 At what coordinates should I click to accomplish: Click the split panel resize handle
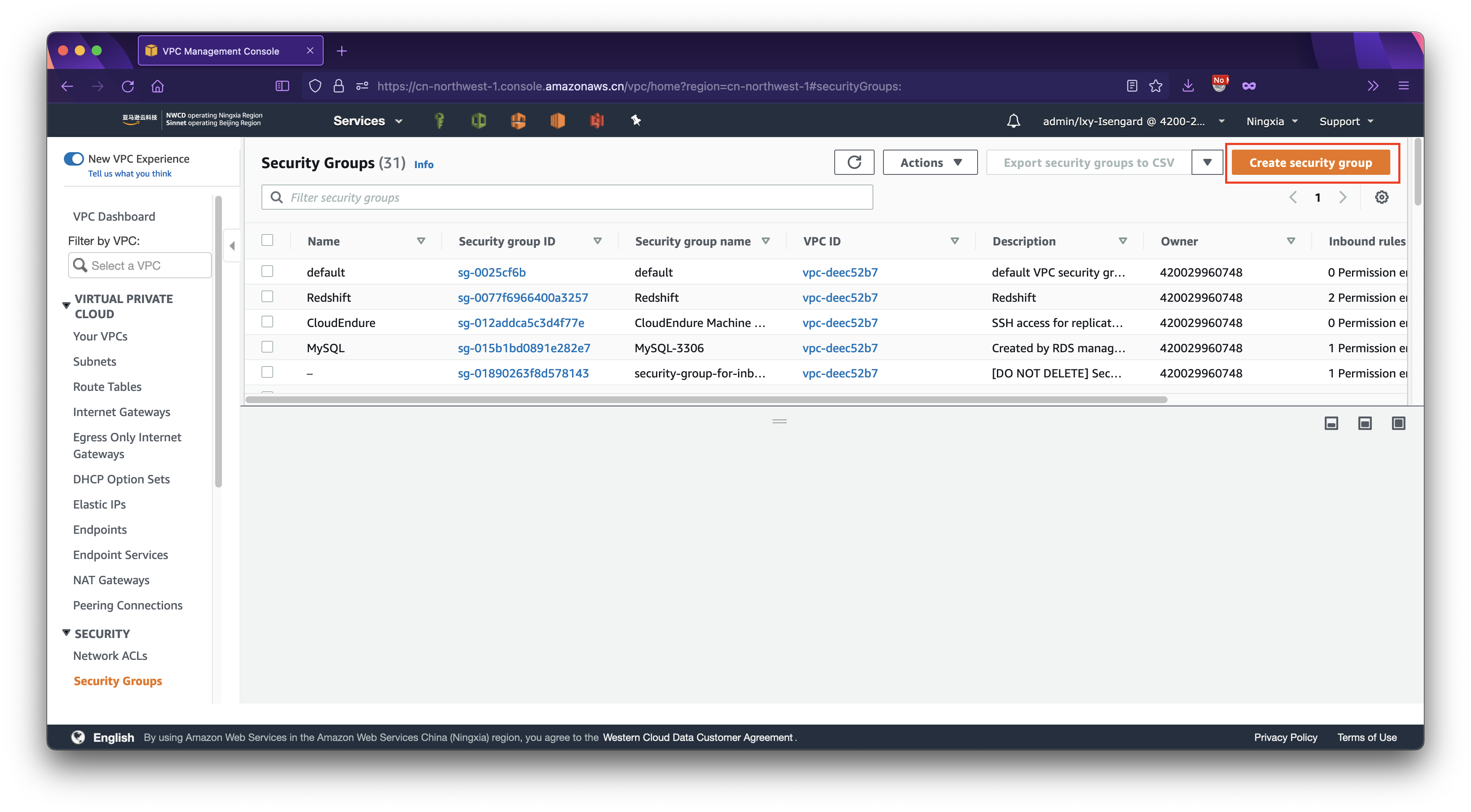click(x=780, y=422)
